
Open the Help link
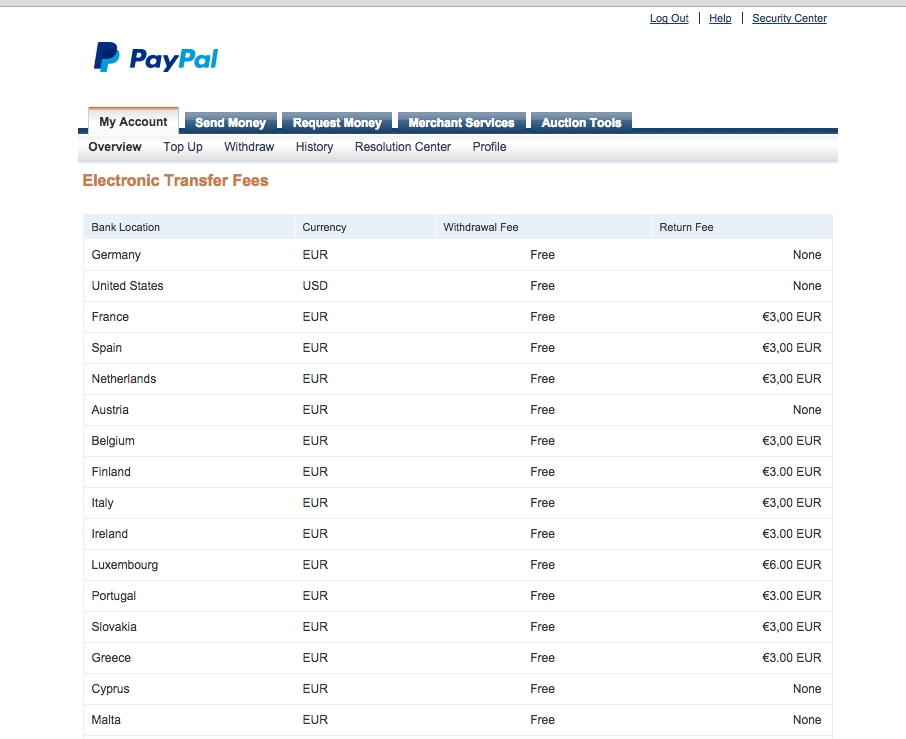(720, 18)
